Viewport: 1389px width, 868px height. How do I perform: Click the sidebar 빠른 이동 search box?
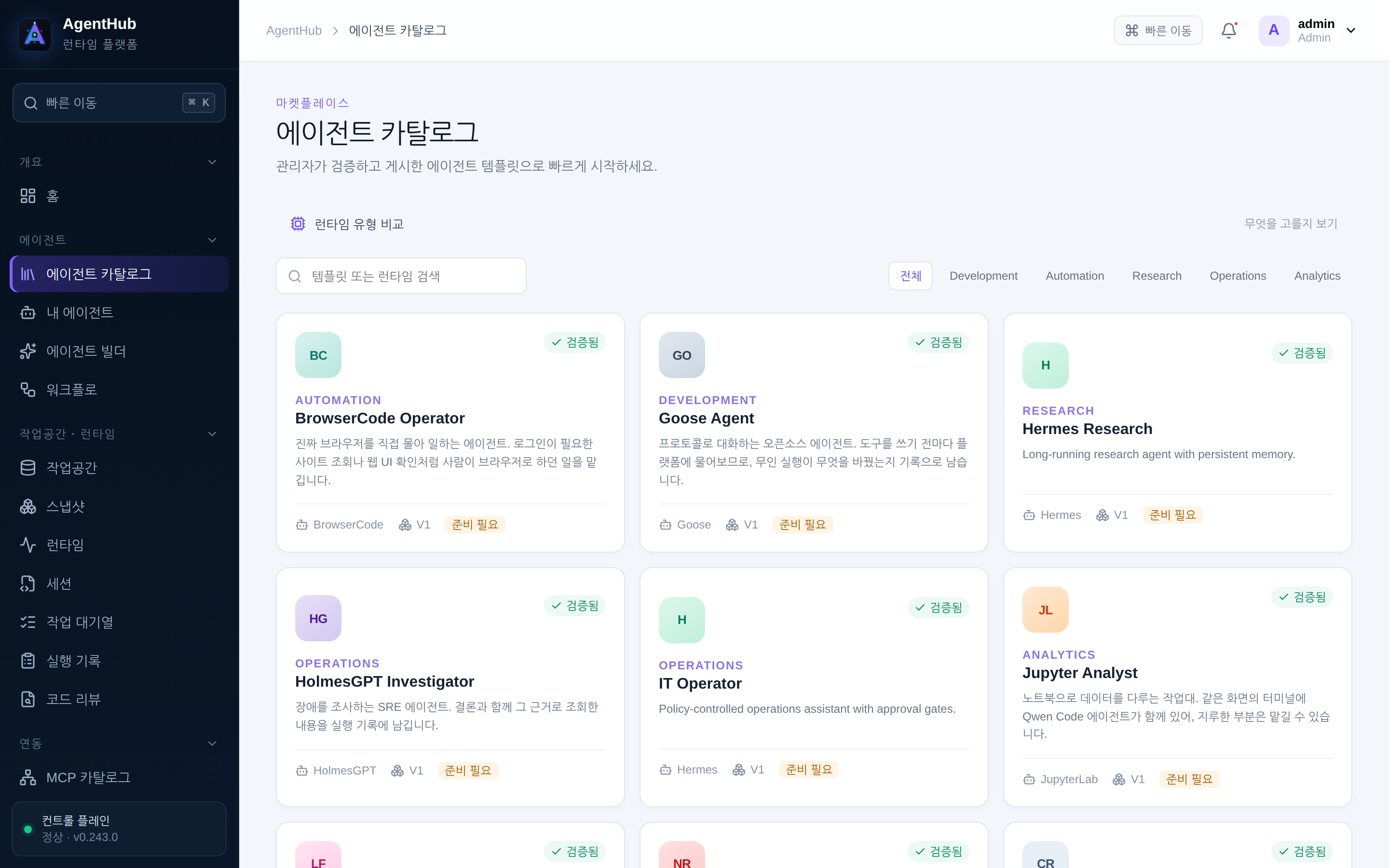point(119,103)
